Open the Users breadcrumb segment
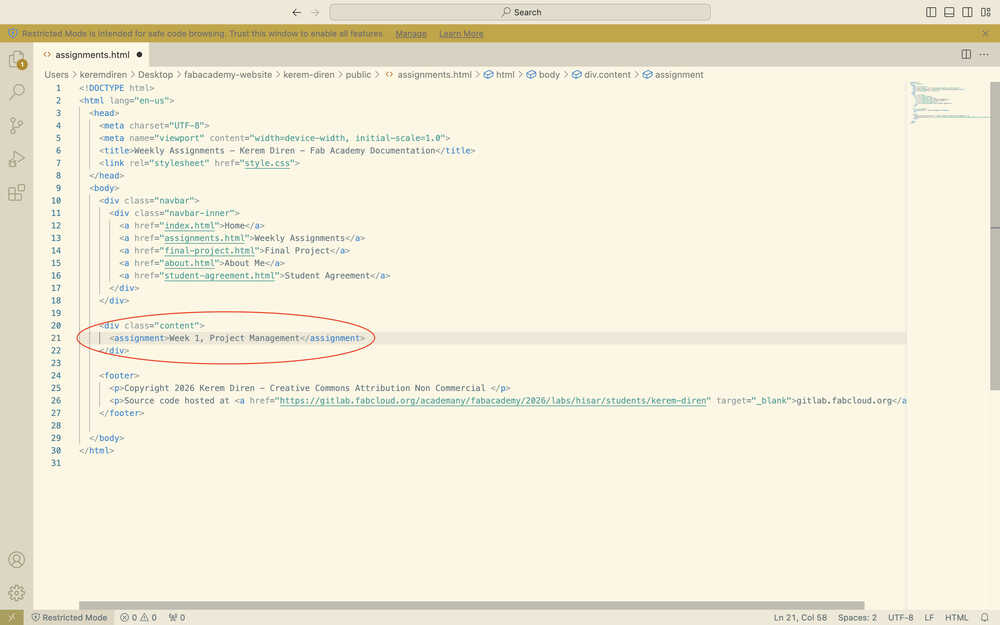 [56, 75]
